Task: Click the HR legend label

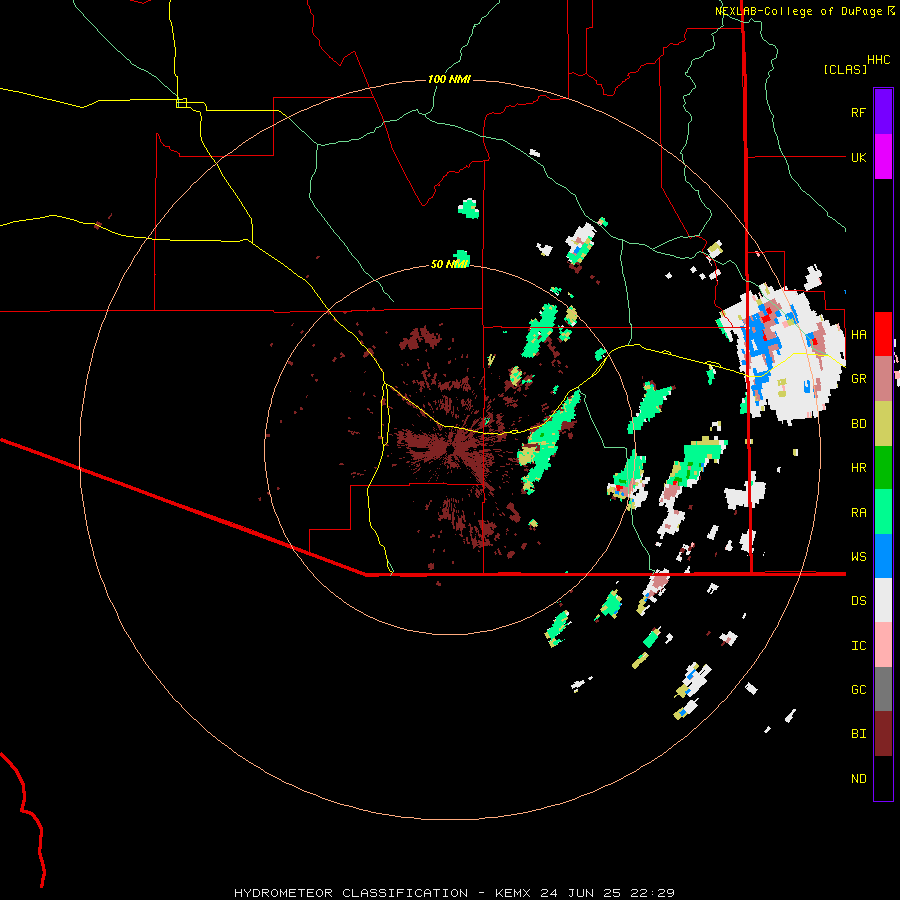Action: coord(858,468)
